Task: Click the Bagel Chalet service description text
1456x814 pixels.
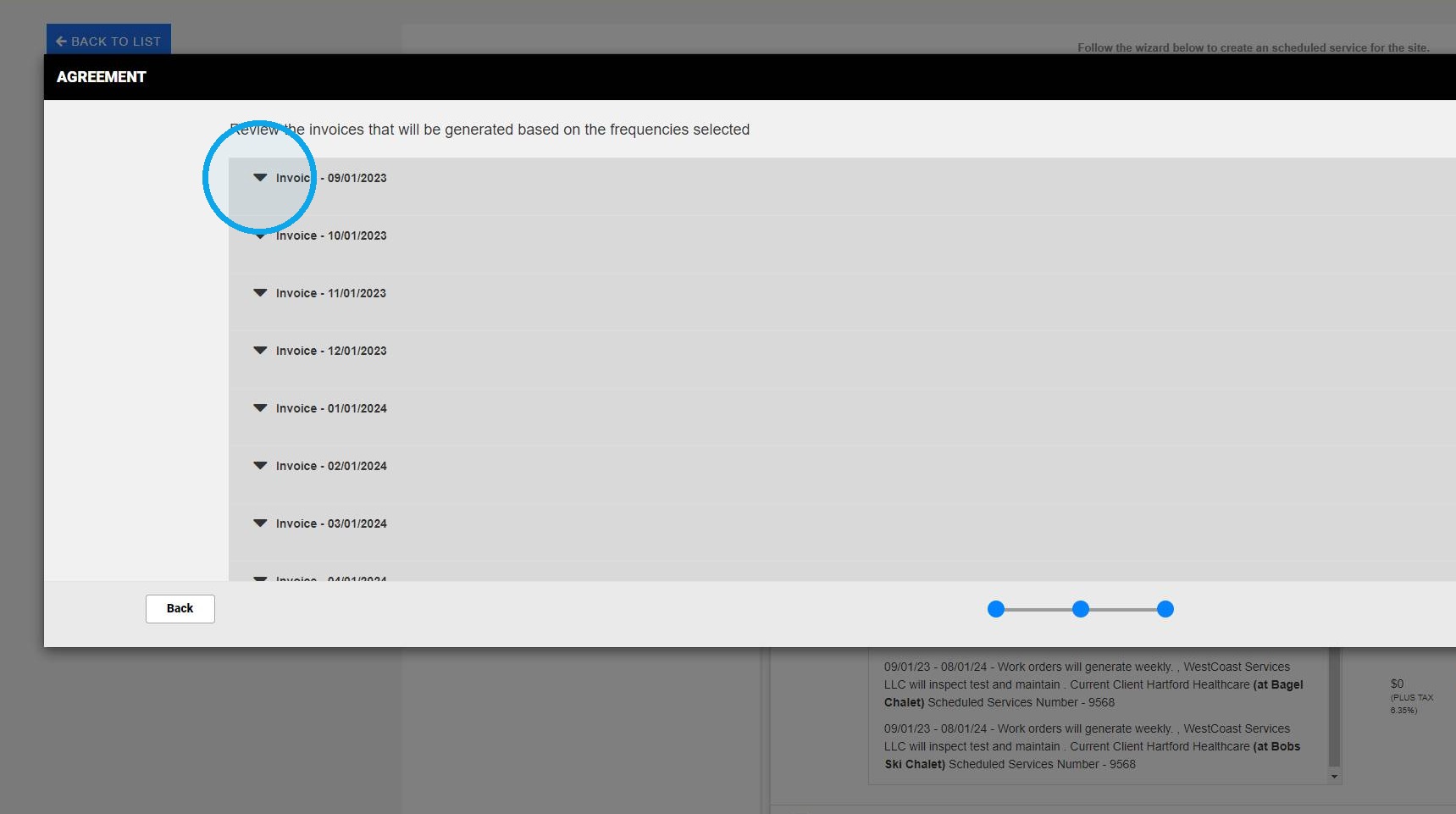Action: click(x=1093, y=684)
